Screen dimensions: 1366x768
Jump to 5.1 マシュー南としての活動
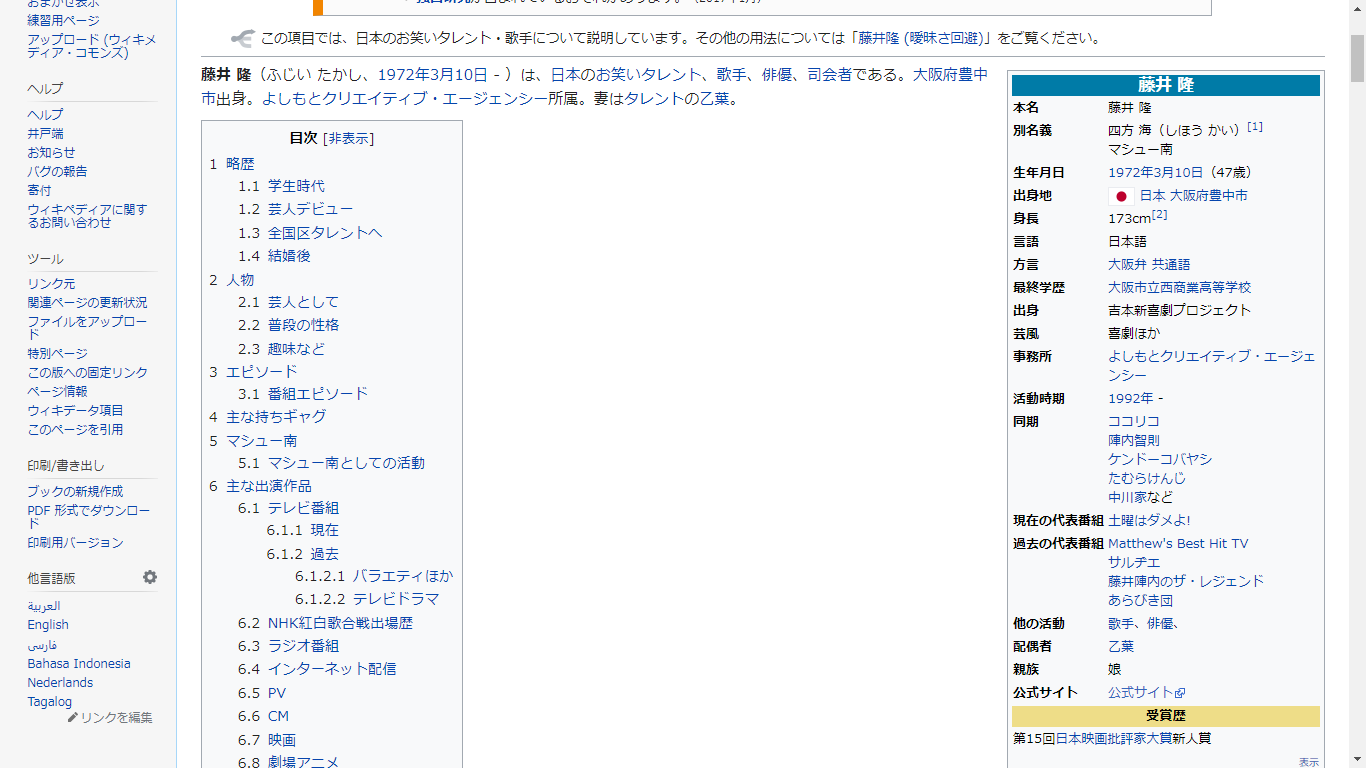coord(331,463)
